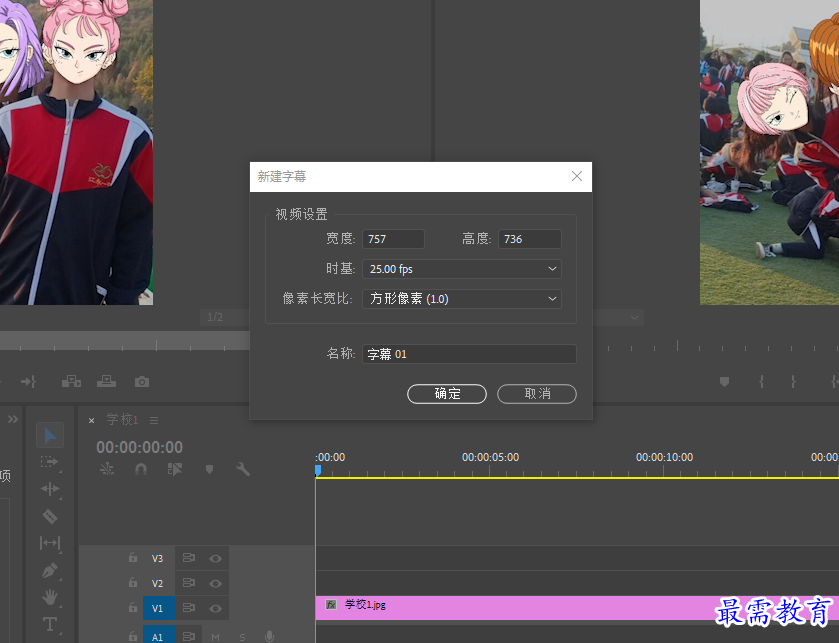The height and width of the screenshot is (643, 839).
Task: Hide track V3 with eye icon
Action: click(216, 558)
